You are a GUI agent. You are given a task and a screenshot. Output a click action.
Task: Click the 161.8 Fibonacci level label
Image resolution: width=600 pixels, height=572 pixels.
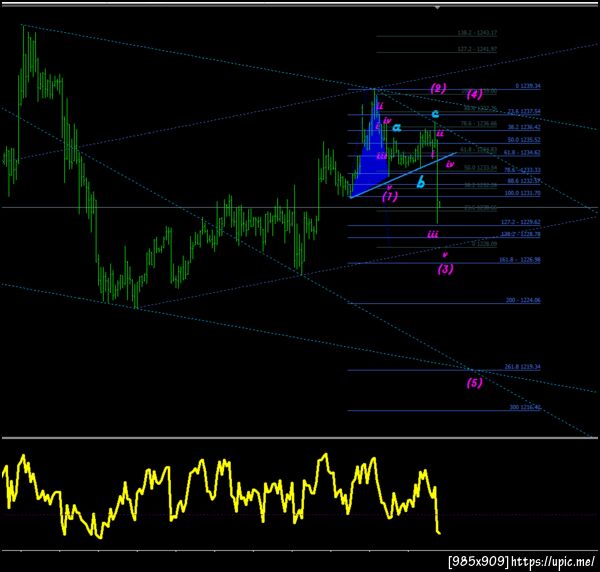tap(520, 260)
